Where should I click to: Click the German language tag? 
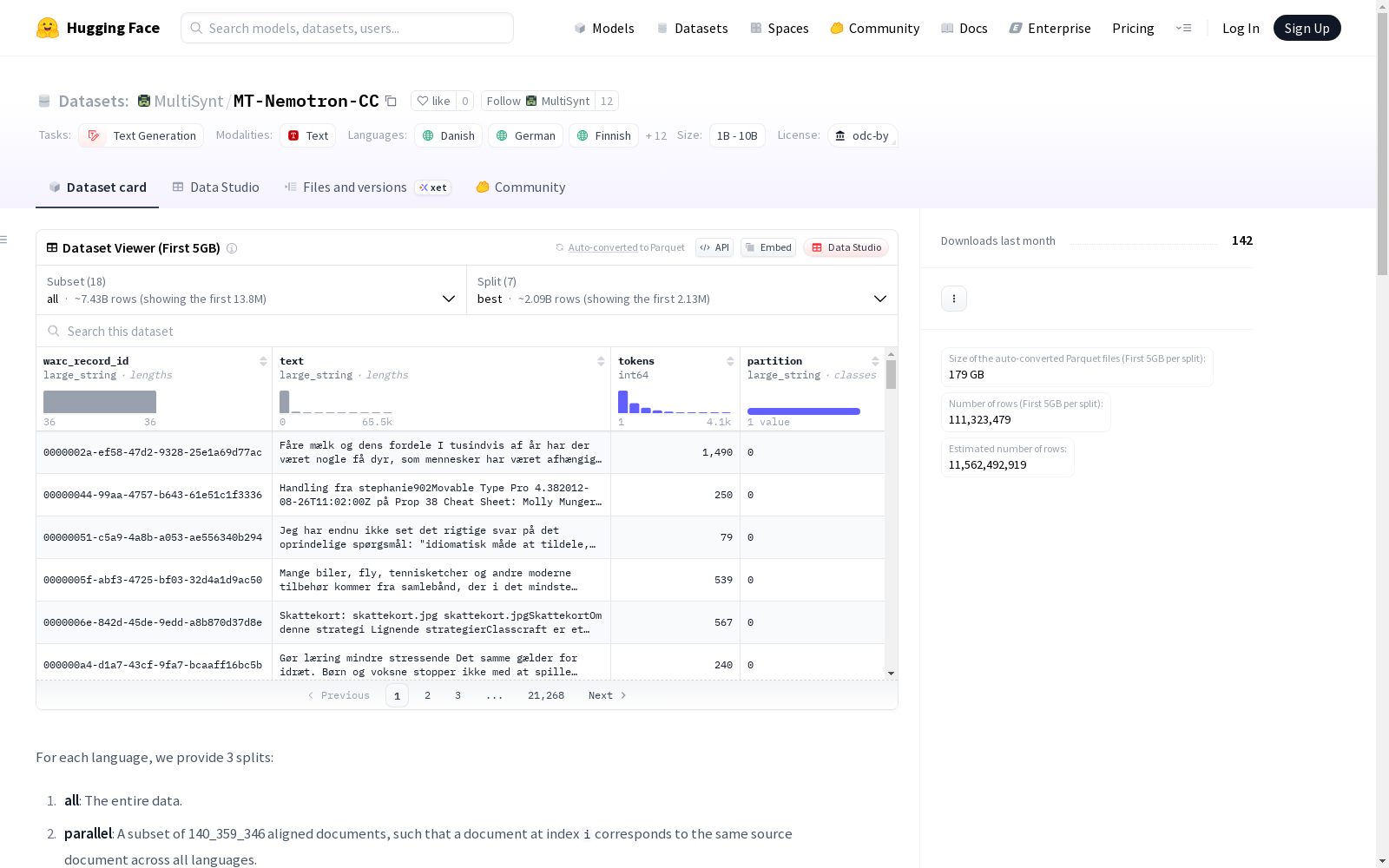525,135
